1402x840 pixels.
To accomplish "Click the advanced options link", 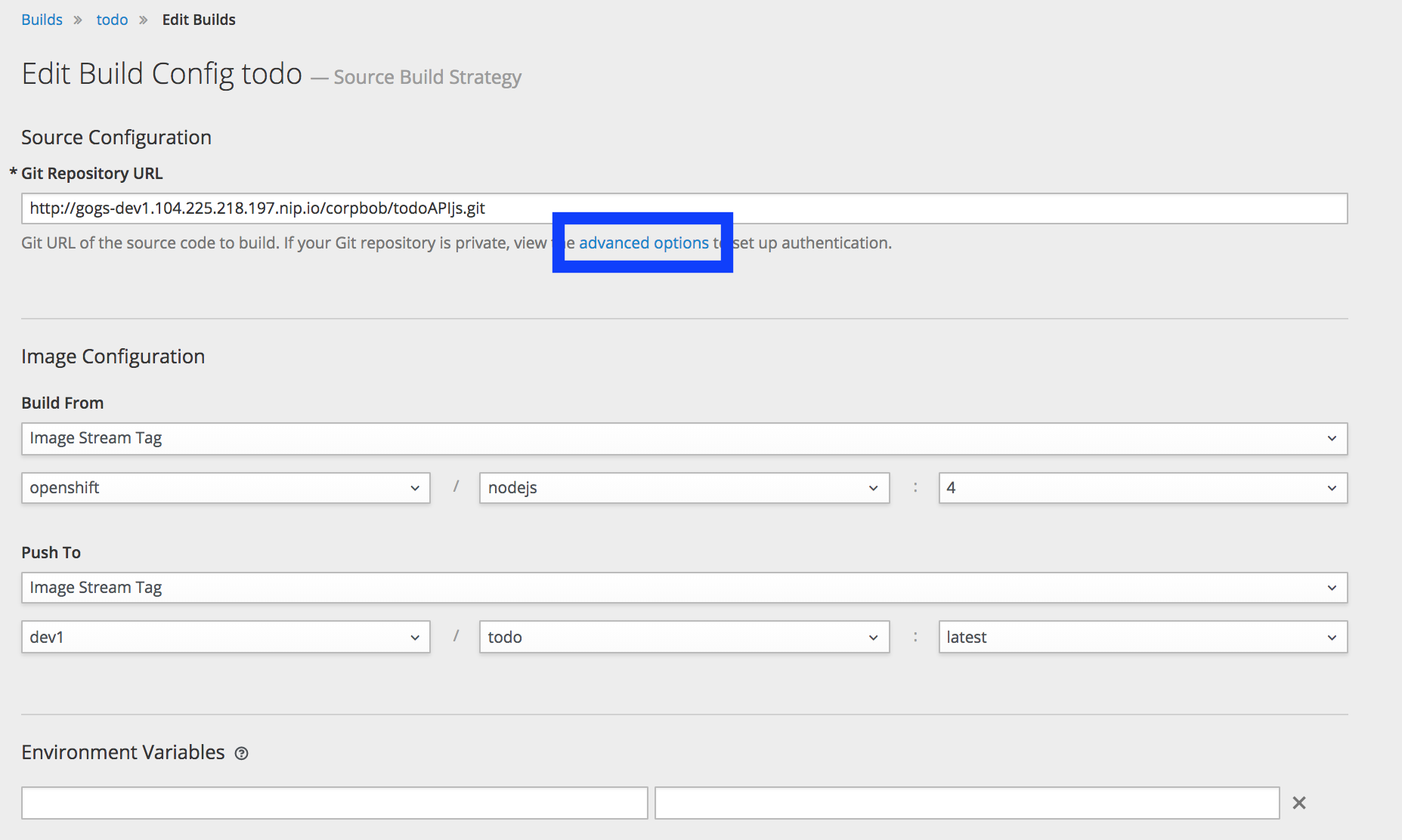I will (x=644, y=242).
